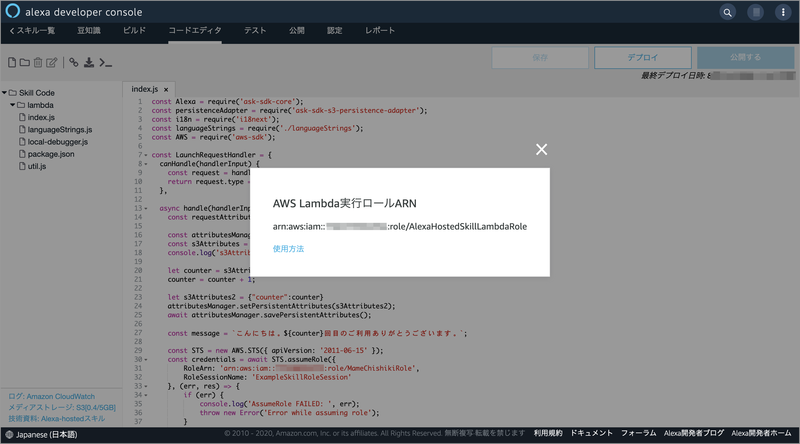Open the vertical dots menu in header

(783, 12)
